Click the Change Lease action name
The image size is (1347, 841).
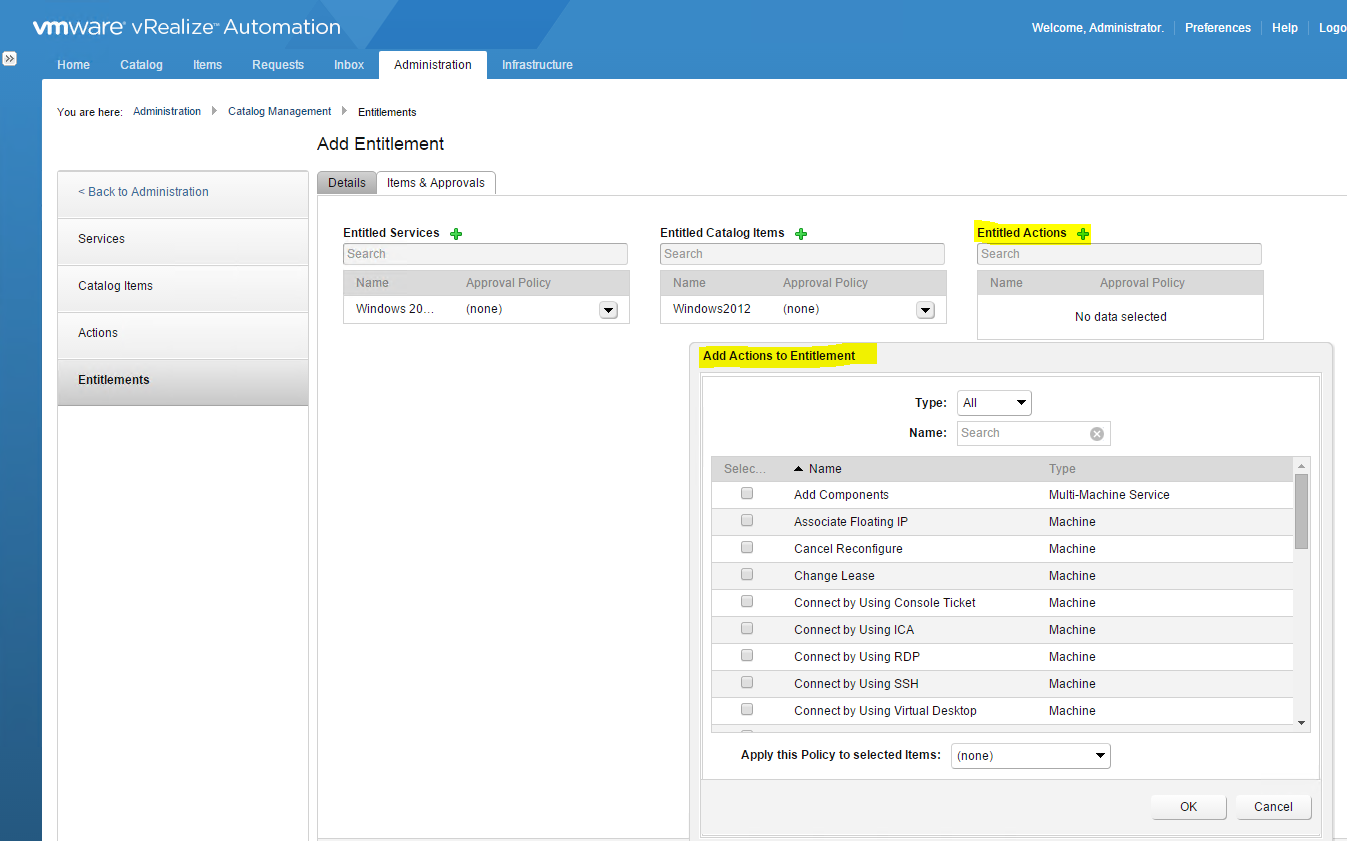[x=834, y=576]
